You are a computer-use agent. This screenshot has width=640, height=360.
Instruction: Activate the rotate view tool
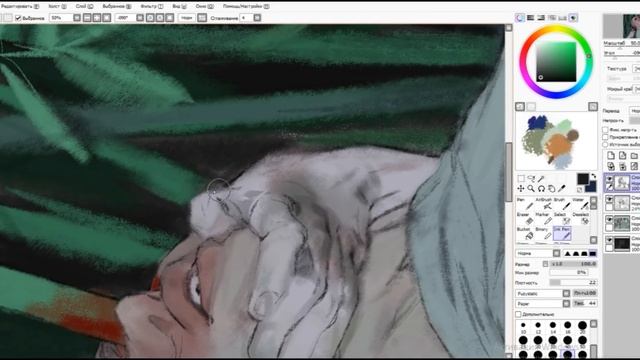(541, 189)
